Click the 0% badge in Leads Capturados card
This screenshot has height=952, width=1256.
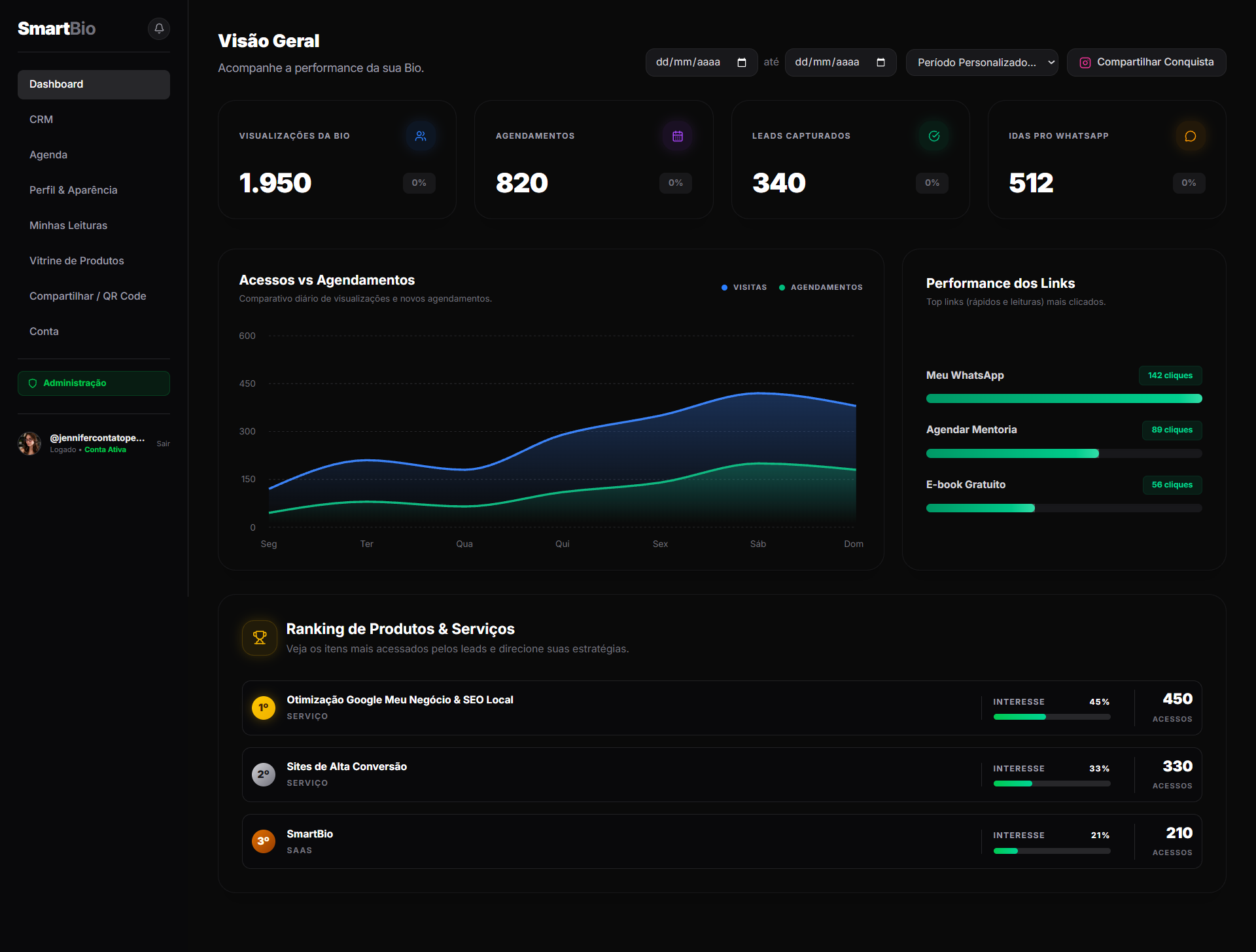[x=932, y=183]
